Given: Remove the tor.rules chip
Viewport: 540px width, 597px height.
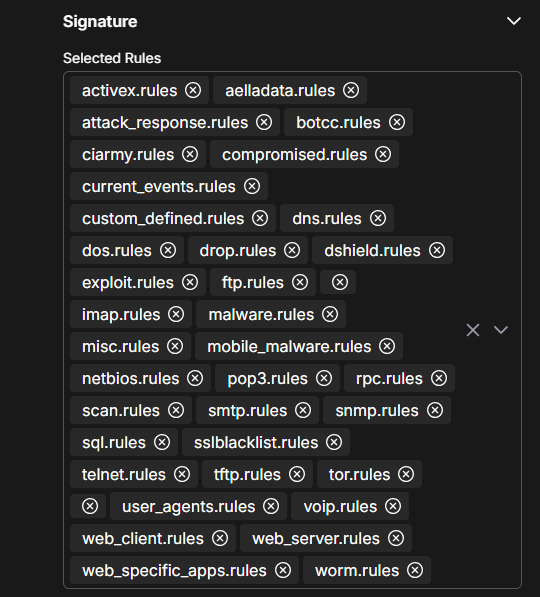Looking at the screenshot, I should coord(406,474).
